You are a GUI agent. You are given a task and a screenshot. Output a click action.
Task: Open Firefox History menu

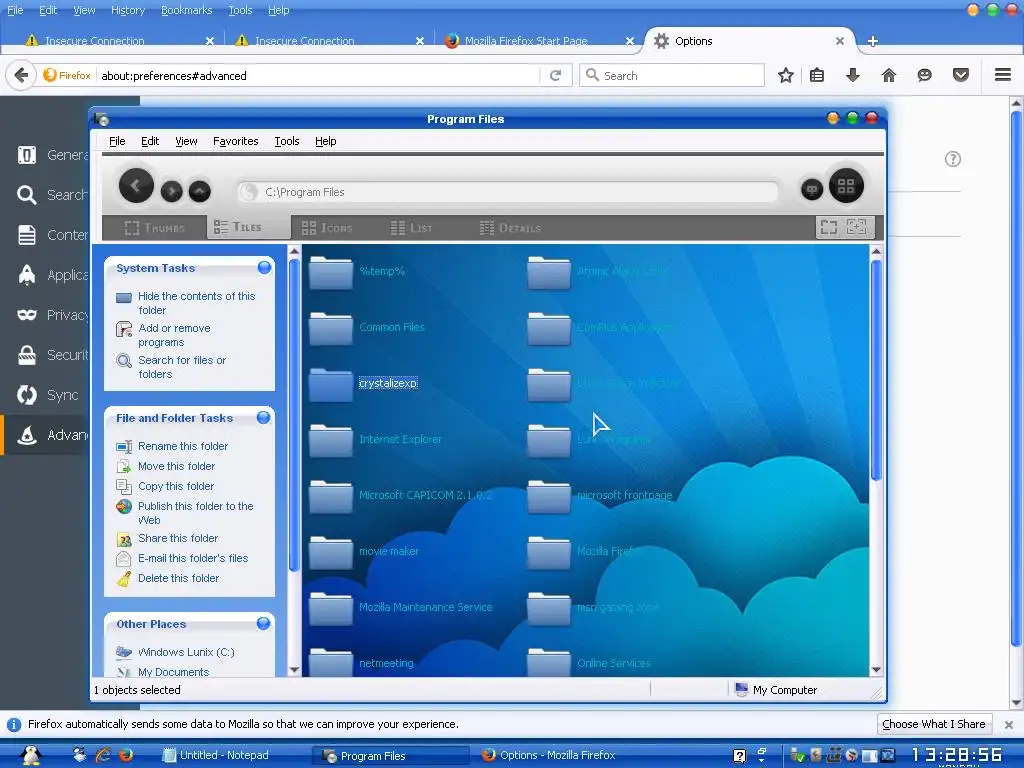[128, 10]
